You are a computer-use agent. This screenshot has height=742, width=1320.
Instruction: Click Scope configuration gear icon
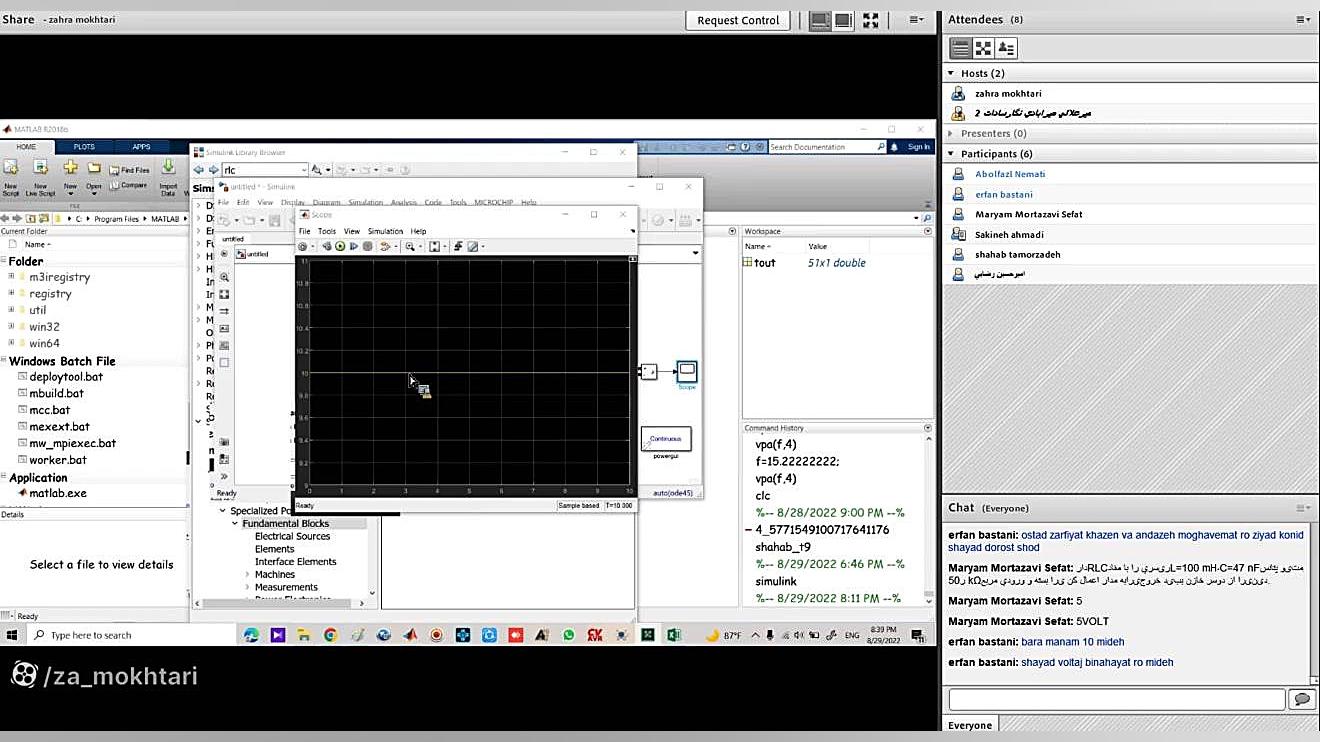[x=304, y=246]
